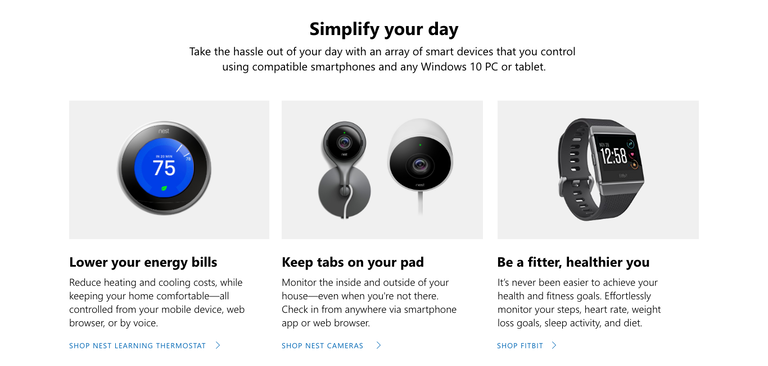Click the green leaf on the thermostat
This screenshot has width=768, height=366.
[x=164, y=188]
